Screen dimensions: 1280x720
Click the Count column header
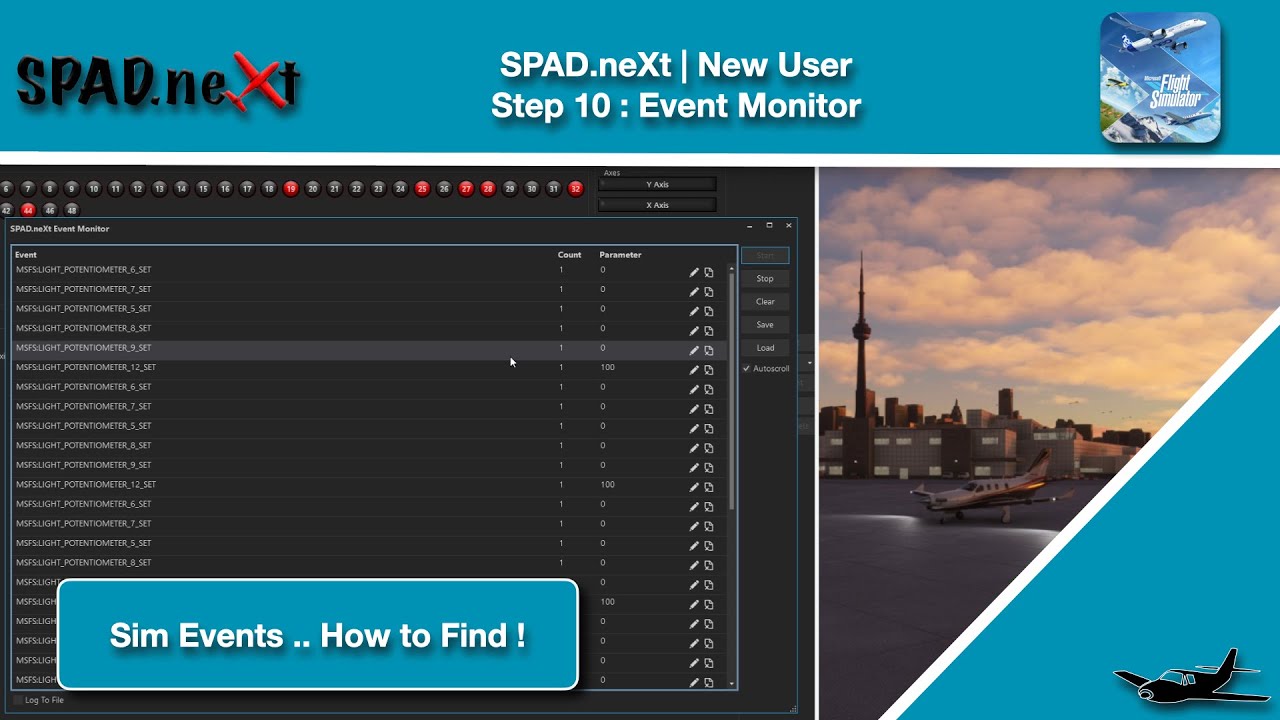point(569,255)
